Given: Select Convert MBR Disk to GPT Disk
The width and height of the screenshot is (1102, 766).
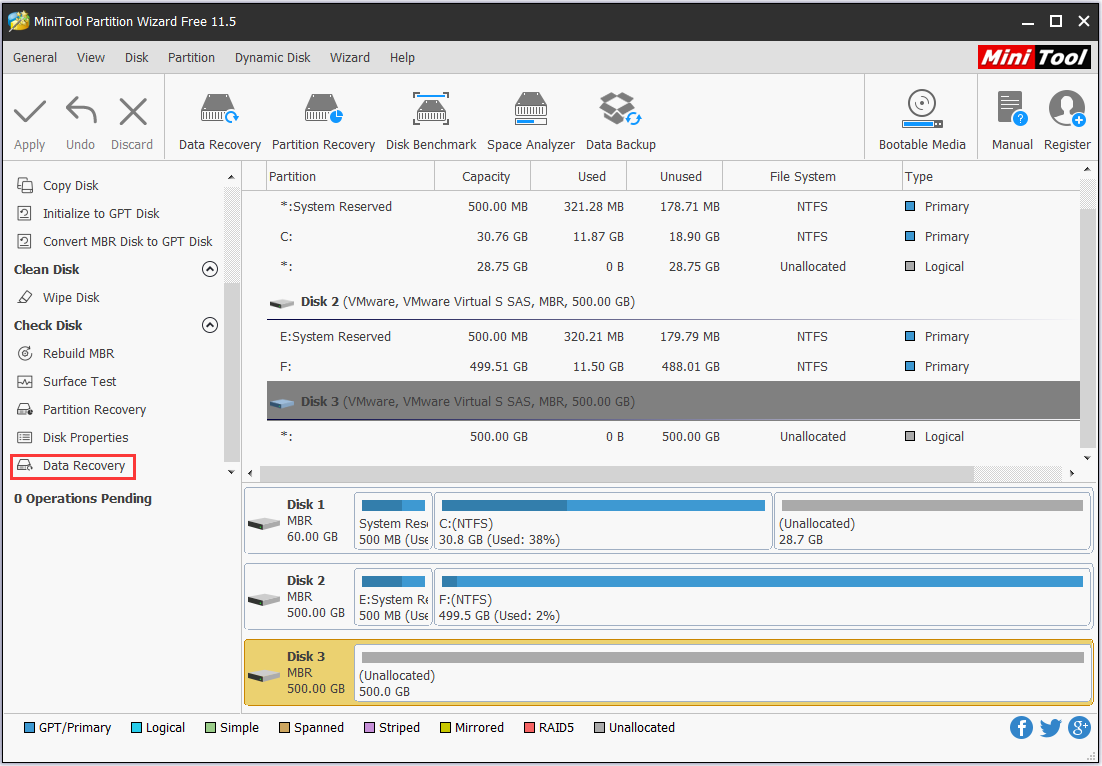Looking at the screenshot, I should pyautogui.click(x=114, y=242).
